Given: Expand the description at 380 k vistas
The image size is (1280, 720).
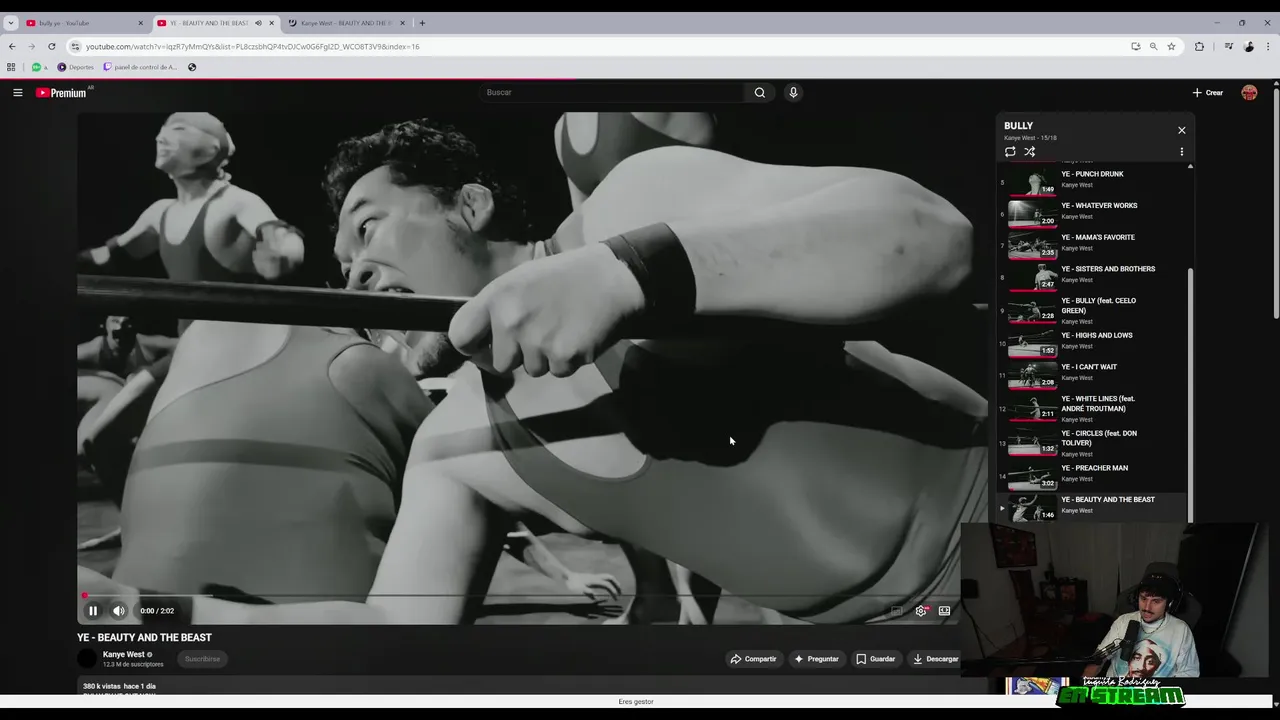Looking at the screenshot, I should tap(119, 686).
